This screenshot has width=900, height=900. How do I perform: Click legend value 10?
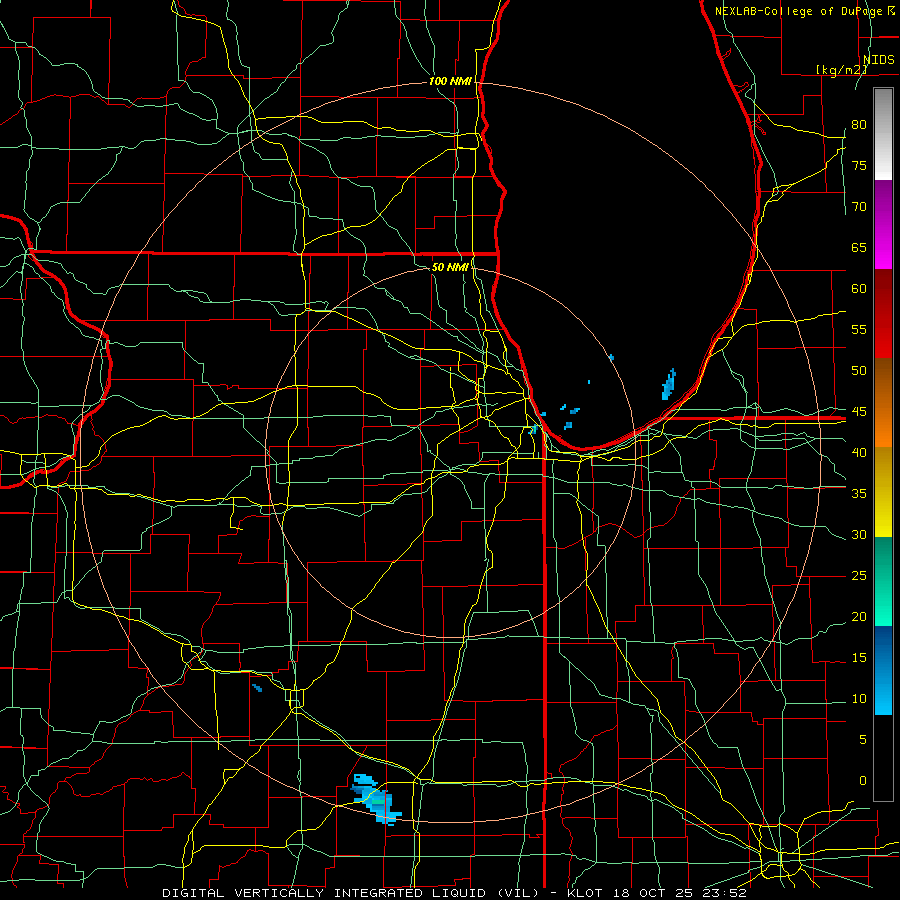pos(859,699)
